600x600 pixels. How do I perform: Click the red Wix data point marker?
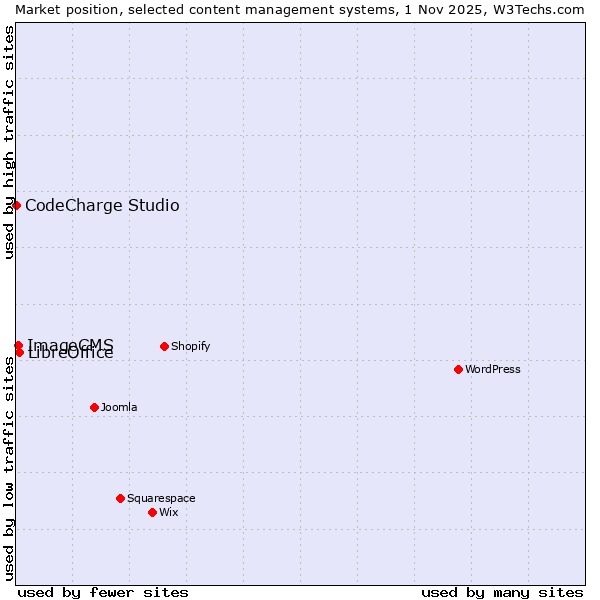tap(152, 512)
